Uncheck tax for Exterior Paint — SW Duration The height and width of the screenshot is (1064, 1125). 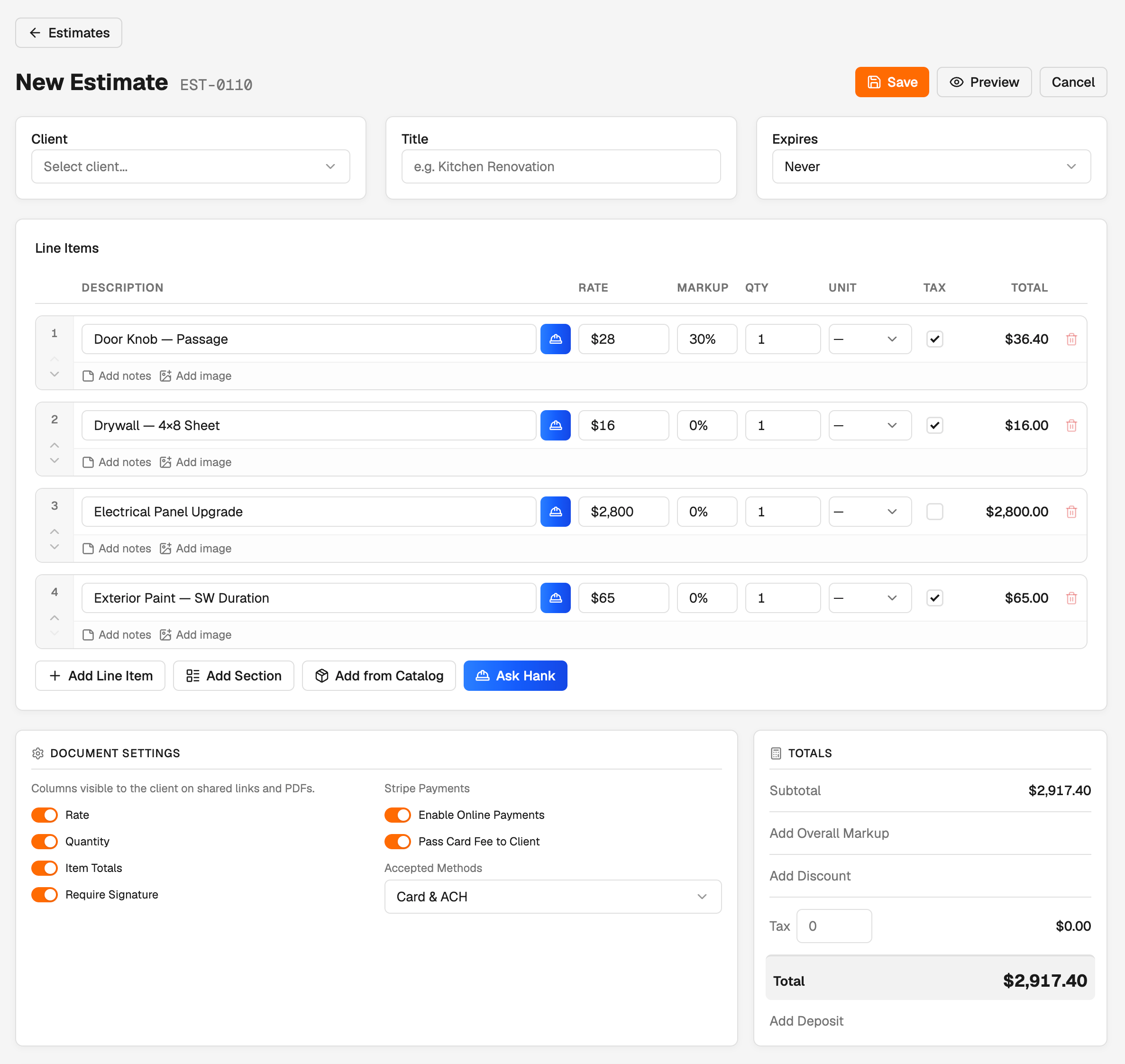coord(934,598)
